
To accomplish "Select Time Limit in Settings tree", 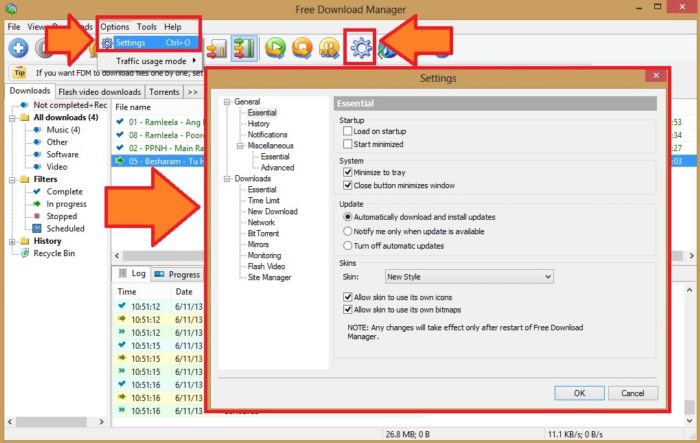I will [x=263, y=201].
